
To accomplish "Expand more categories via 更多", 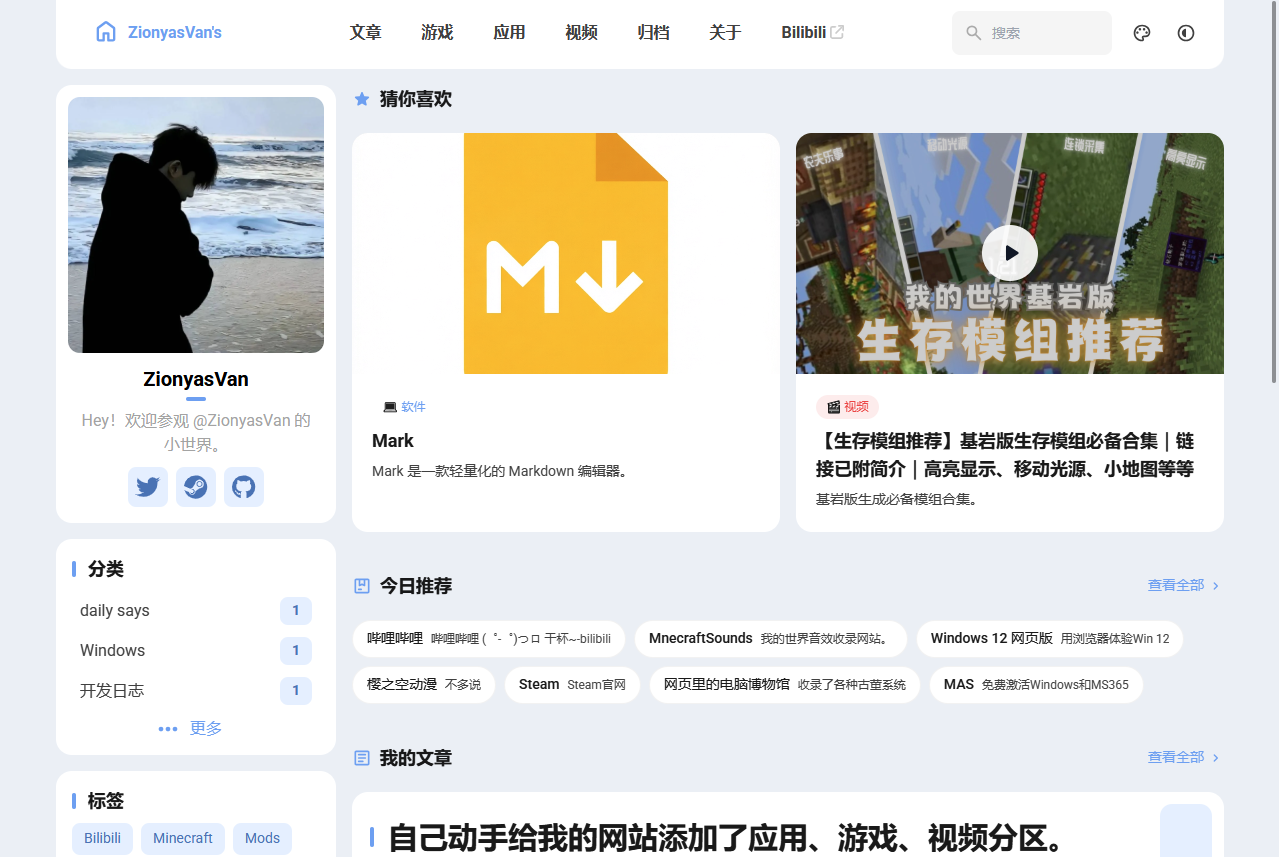I will [191, 729].
